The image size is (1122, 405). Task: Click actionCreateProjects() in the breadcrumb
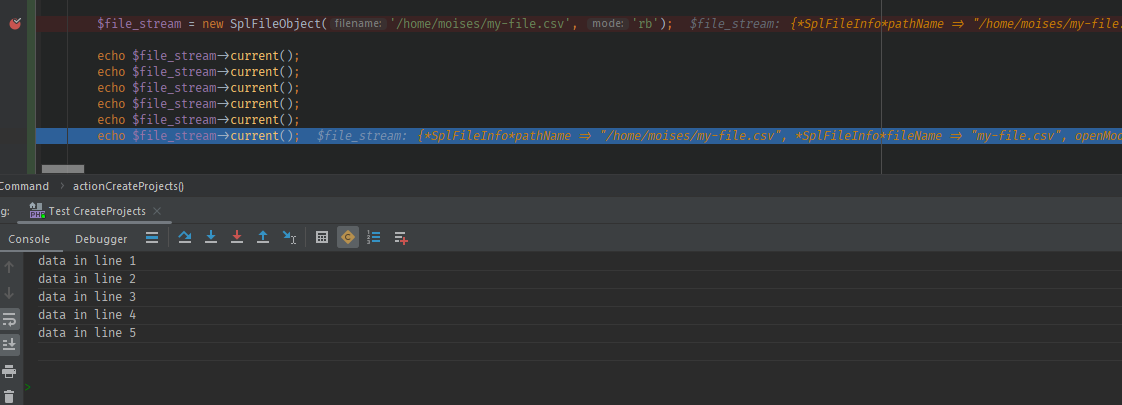click(x=128, y=186)
